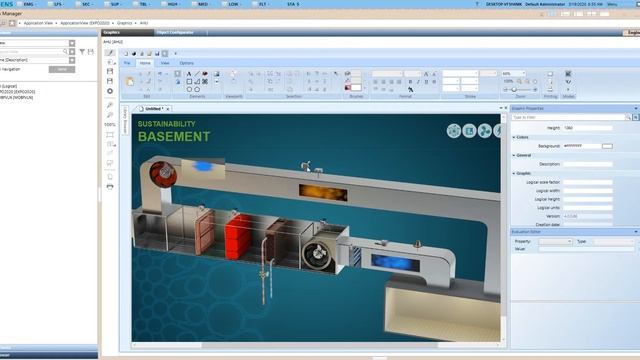Switch to the View ribbon tab

point(165,63)
